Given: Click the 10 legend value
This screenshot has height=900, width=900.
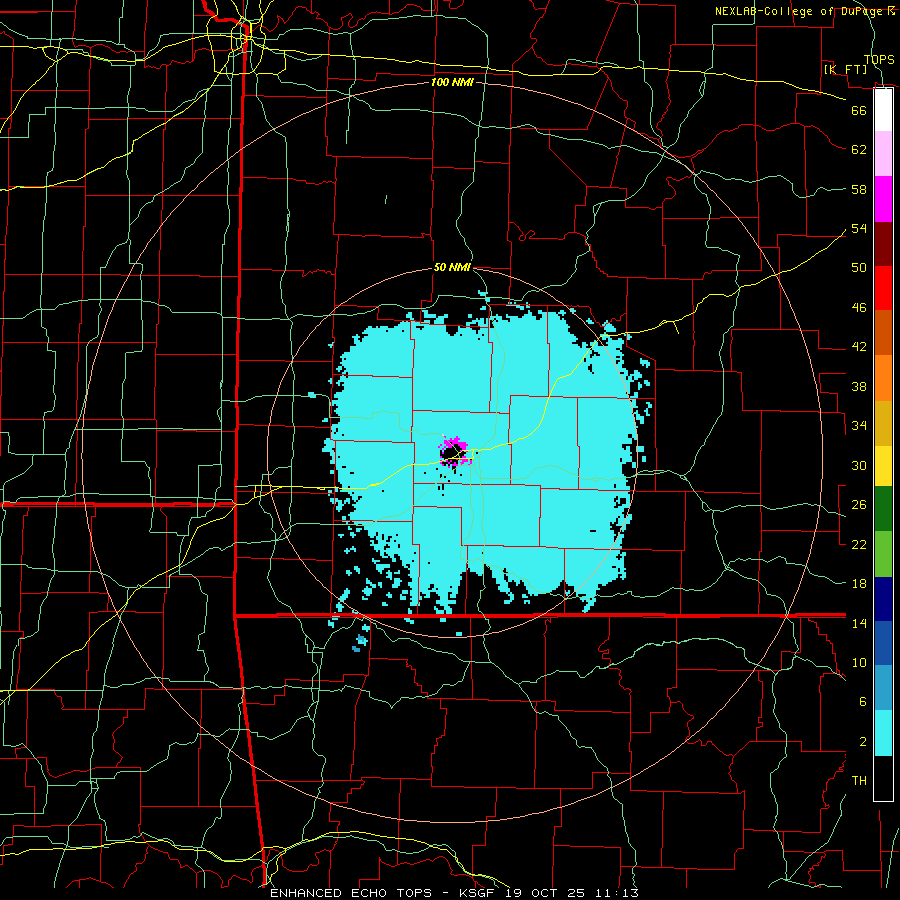Looking at the screenshot, I should click(x=859, y=663).
